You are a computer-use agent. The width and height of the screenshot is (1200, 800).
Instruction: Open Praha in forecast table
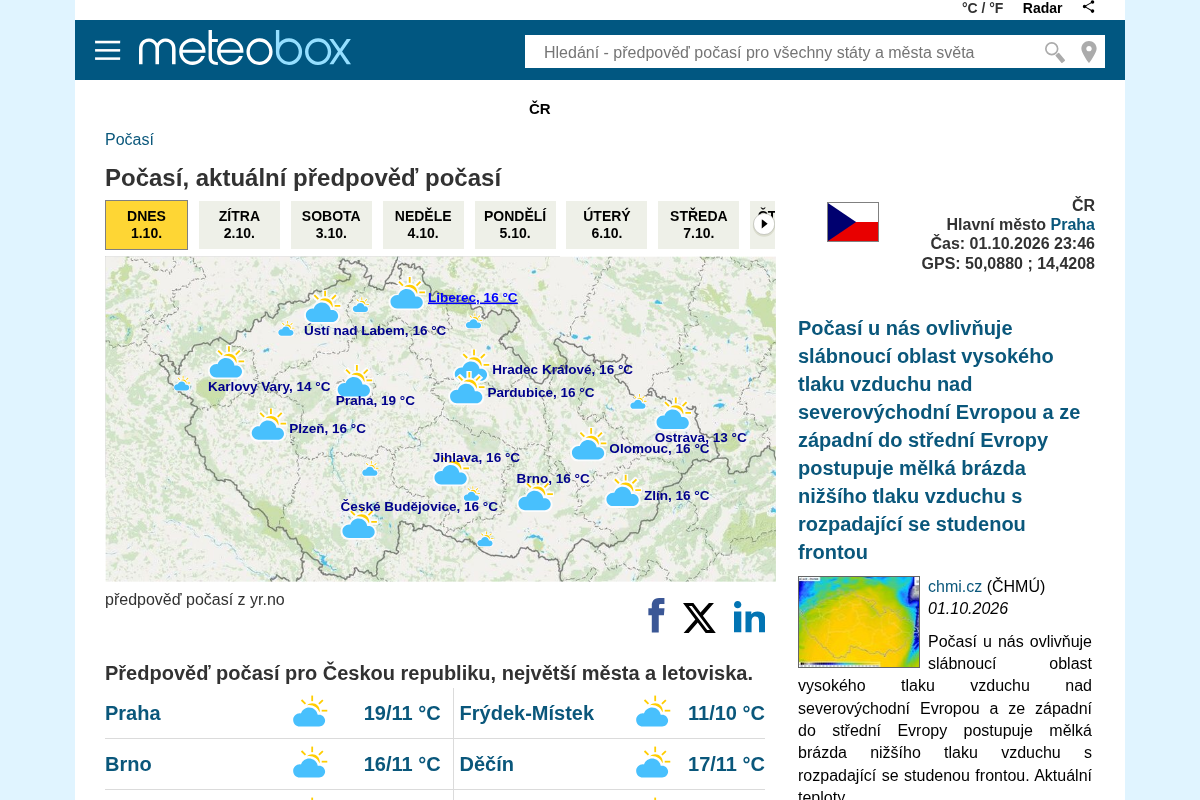coord(133,713)
